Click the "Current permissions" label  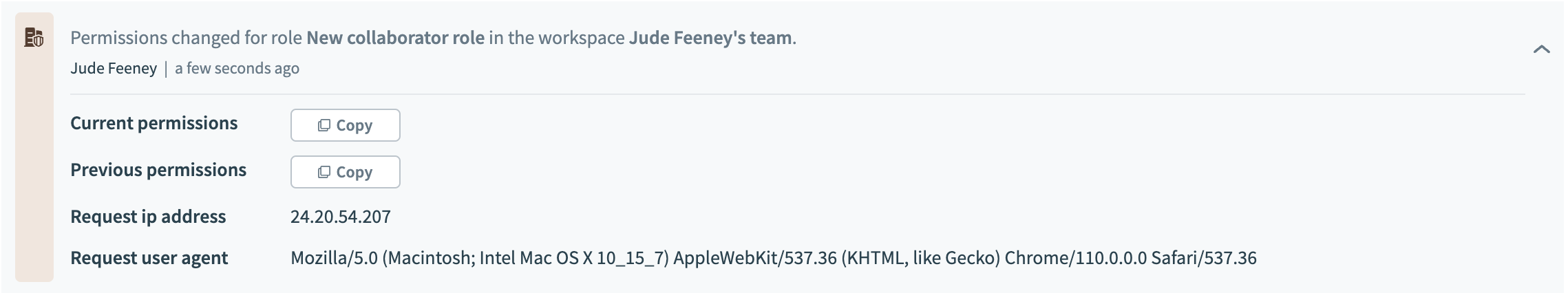point(153,124)
